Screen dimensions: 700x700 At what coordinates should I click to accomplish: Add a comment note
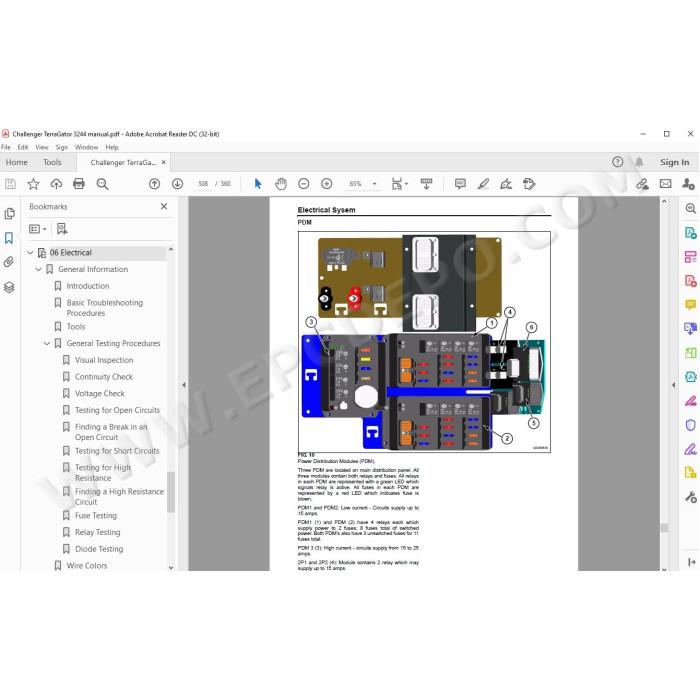click(x=460, y=183)
